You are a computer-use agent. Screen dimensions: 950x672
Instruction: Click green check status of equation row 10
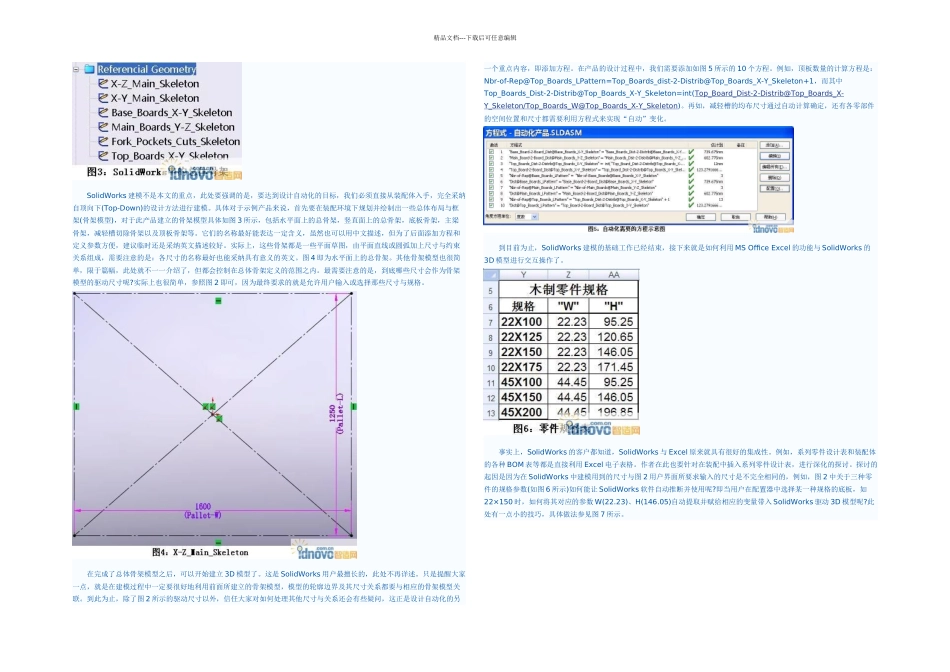(691, 205)
